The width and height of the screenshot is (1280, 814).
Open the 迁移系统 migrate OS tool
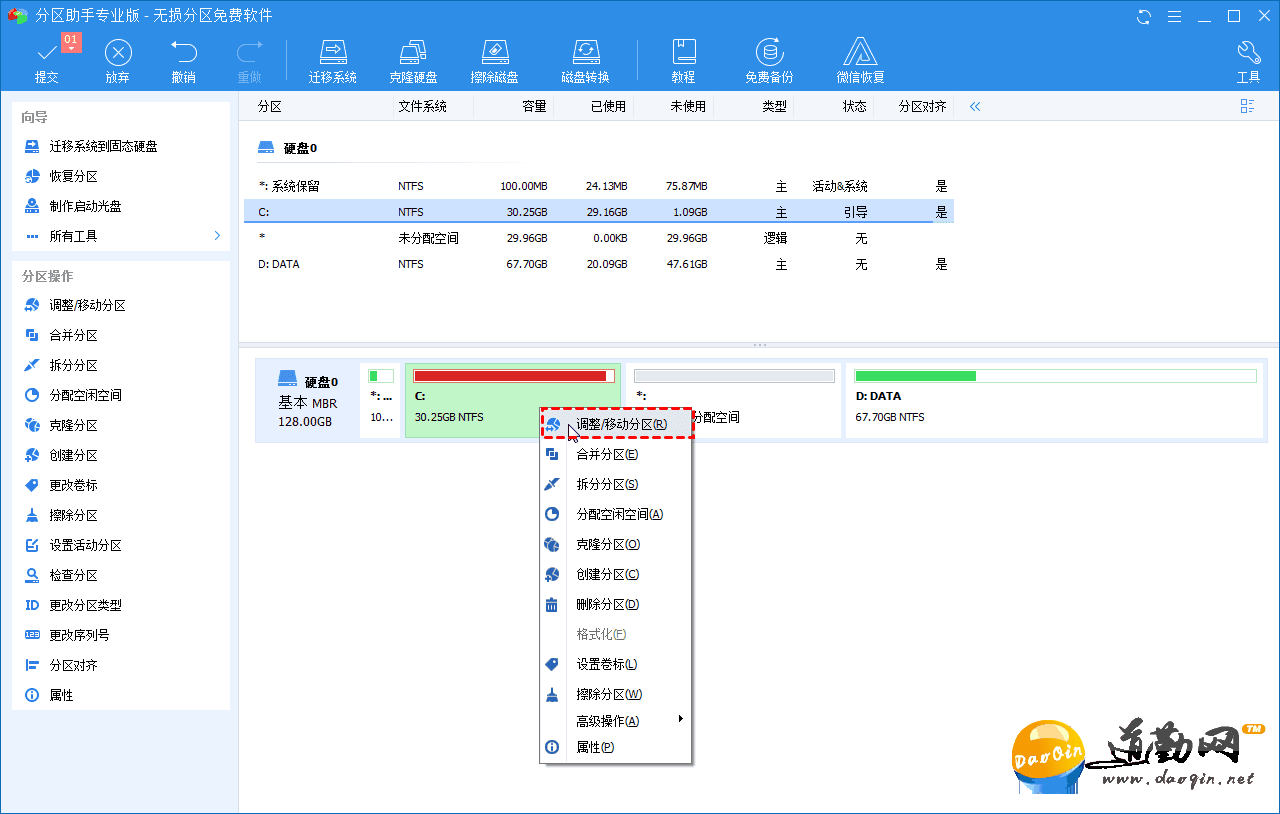pos(333,61)
